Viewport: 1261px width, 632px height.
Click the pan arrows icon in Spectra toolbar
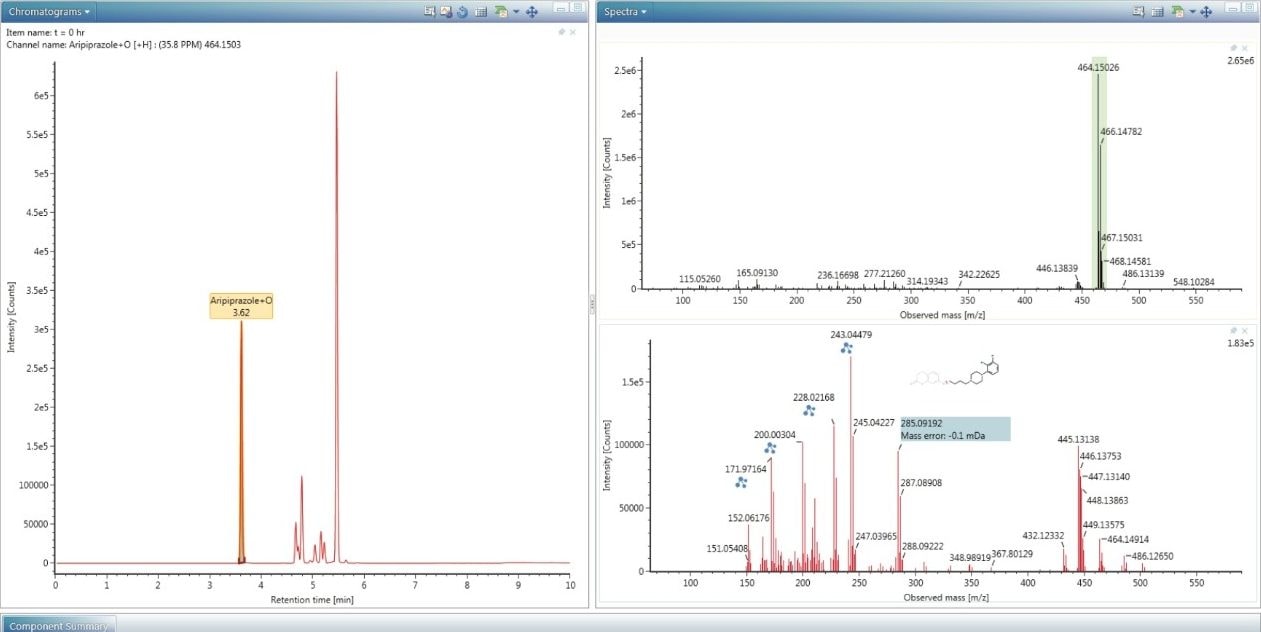pyautogui.click(x=1206, y=12)
